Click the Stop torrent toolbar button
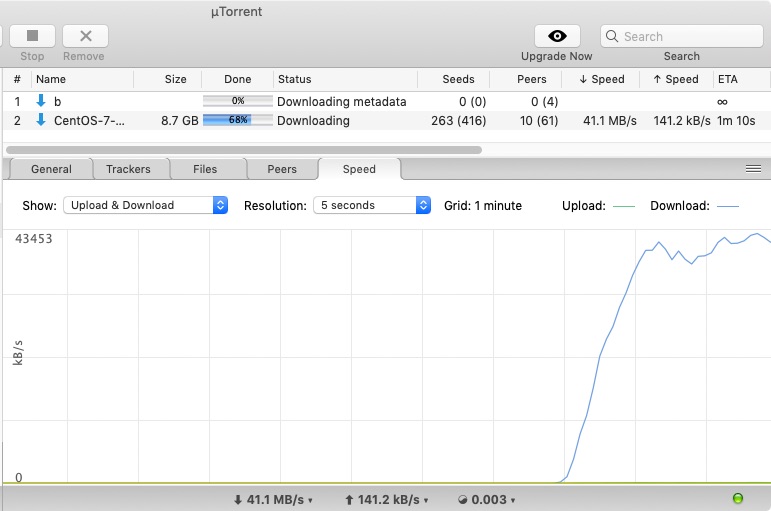Viewport: 771px width, 511px height. coord(32,36)
